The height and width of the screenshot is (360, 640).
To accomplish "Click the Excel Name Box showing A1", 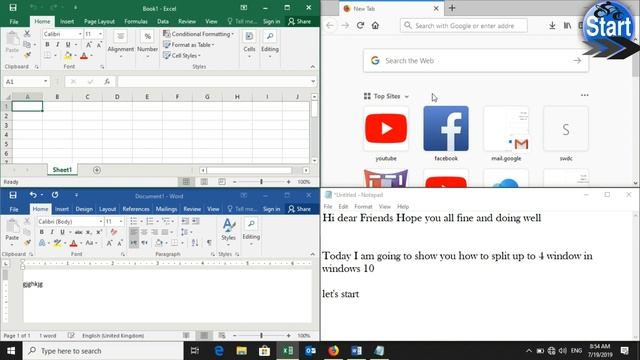I will click(x=25, y=82).
